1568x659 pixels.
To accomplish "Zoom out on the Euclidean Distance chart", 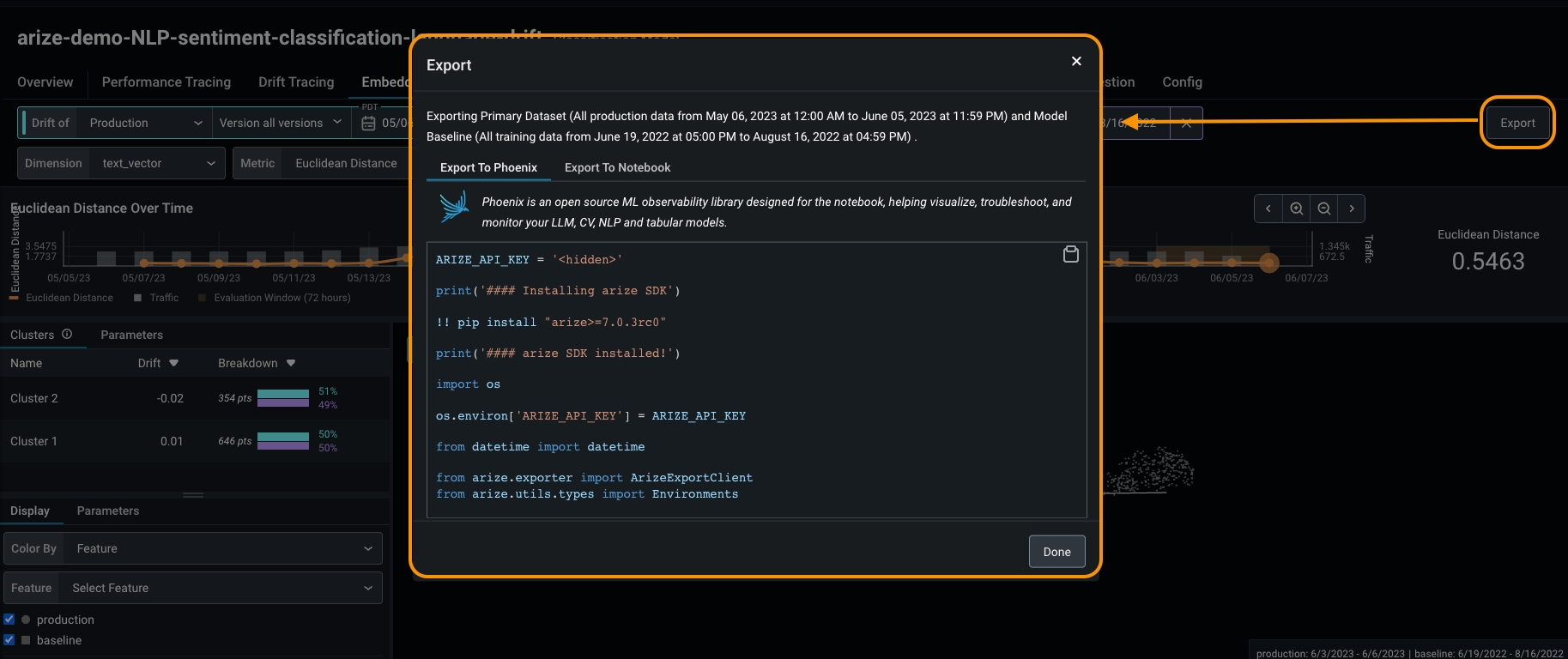I will 1324,209.
